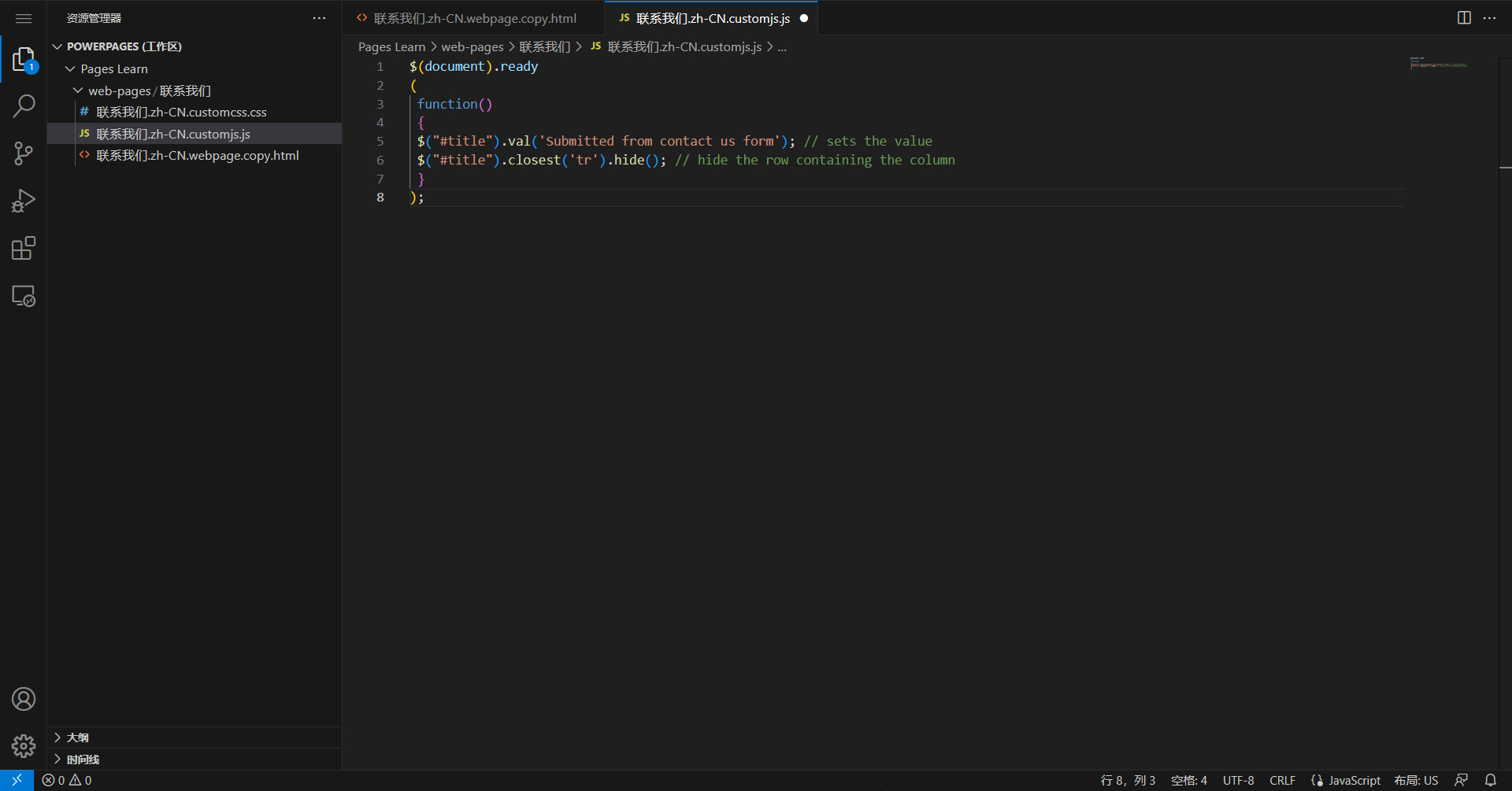Viewport: 1512px width, 791px height.
Task: Open the Manage settings gear
Action: [24, 745]
